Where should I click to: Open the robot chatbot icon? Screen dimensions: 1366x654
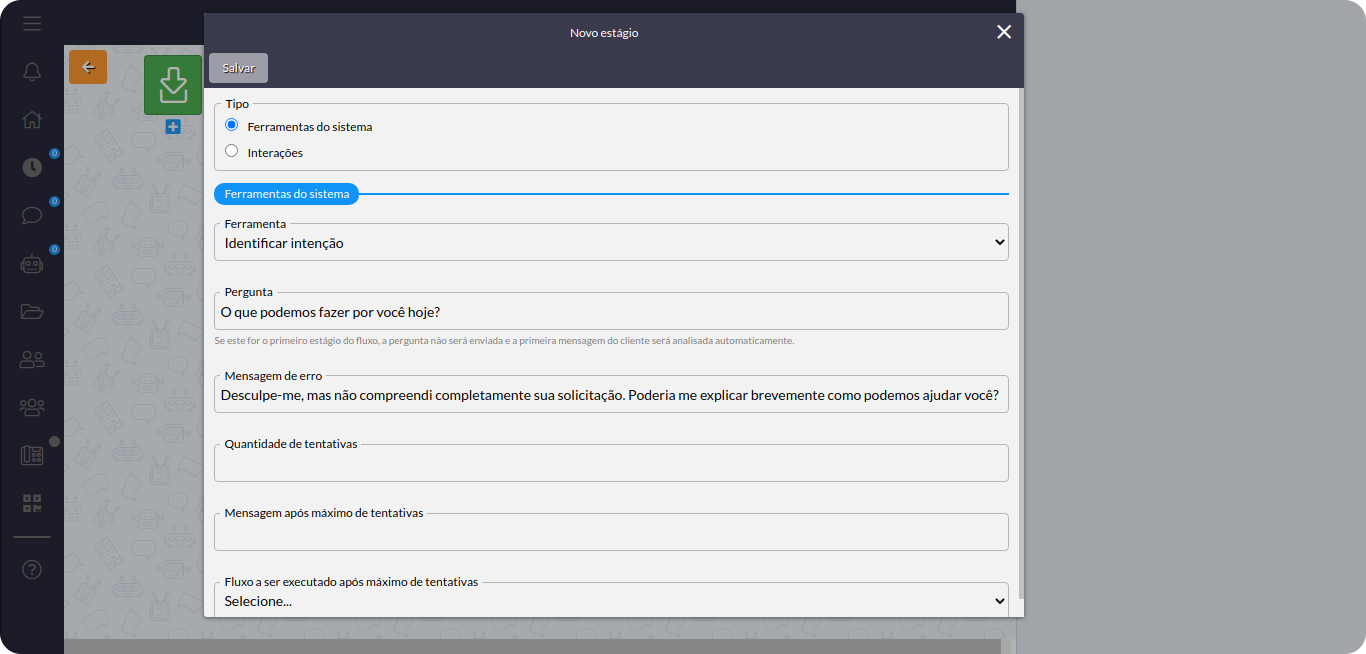click(x=32, y=264)
